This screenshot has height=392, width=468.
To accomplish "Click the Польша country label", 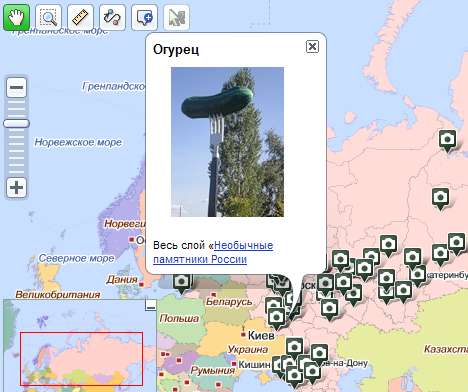I will pyautogui.click(x=179, y=318).
